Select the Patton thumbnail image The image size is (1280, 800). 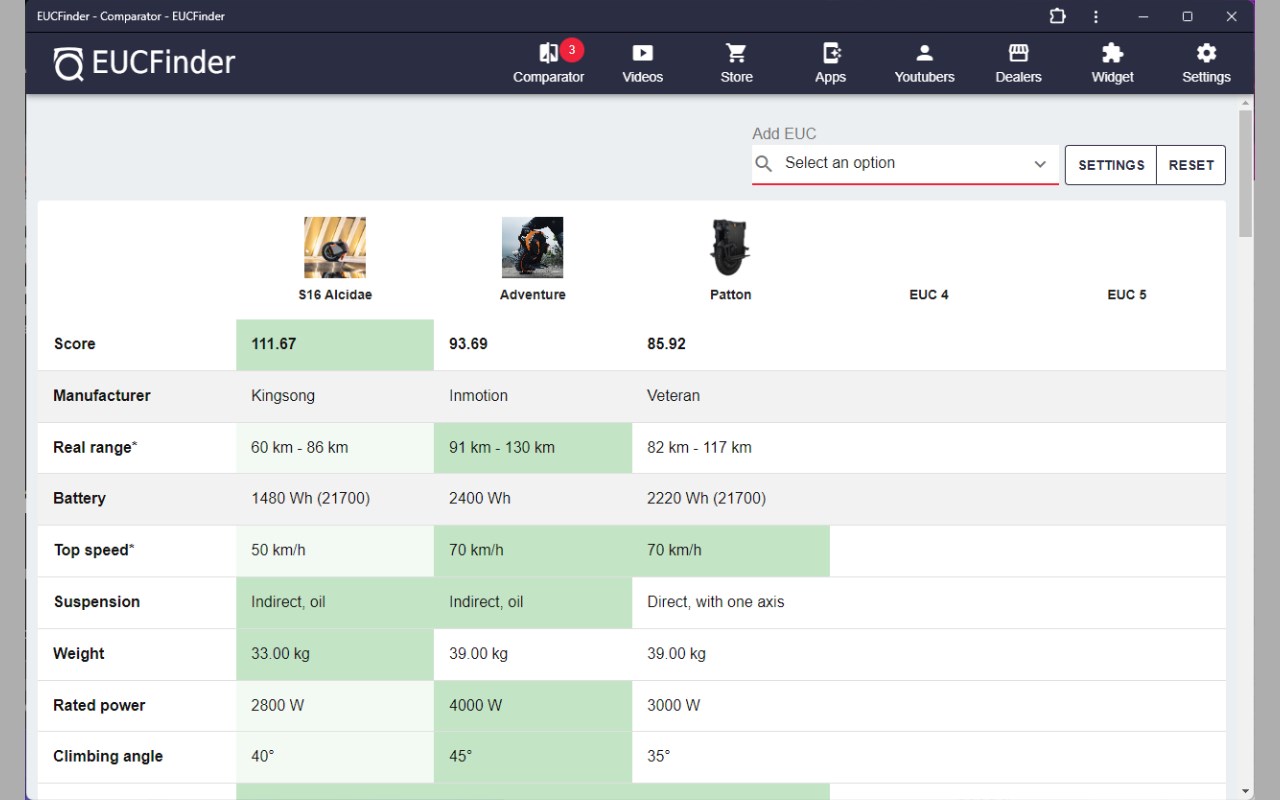click(730, 248)
